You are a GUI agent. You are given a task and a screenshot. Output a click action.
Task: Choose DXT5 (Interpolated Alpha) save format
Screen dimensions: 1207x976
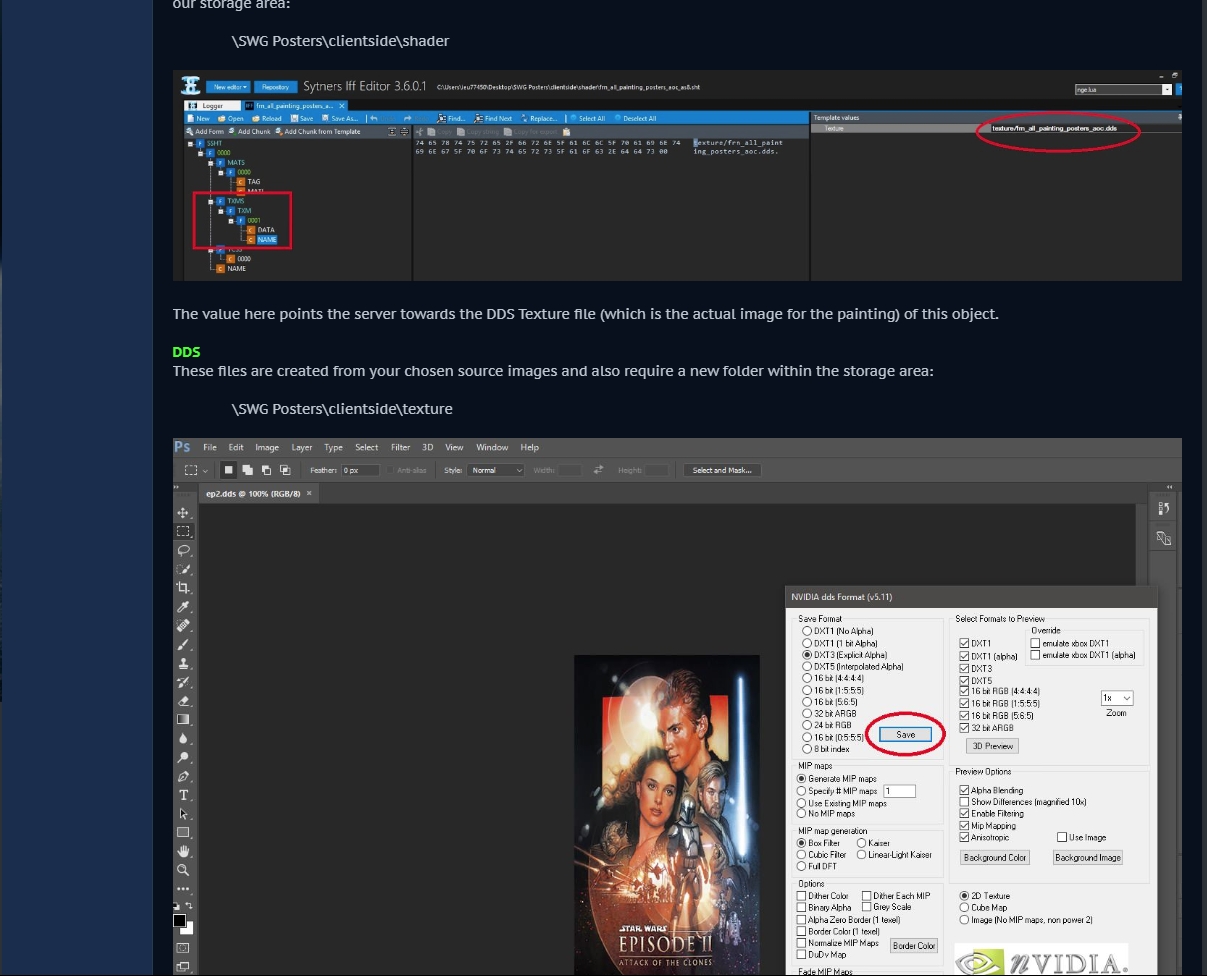coord(853,666)
